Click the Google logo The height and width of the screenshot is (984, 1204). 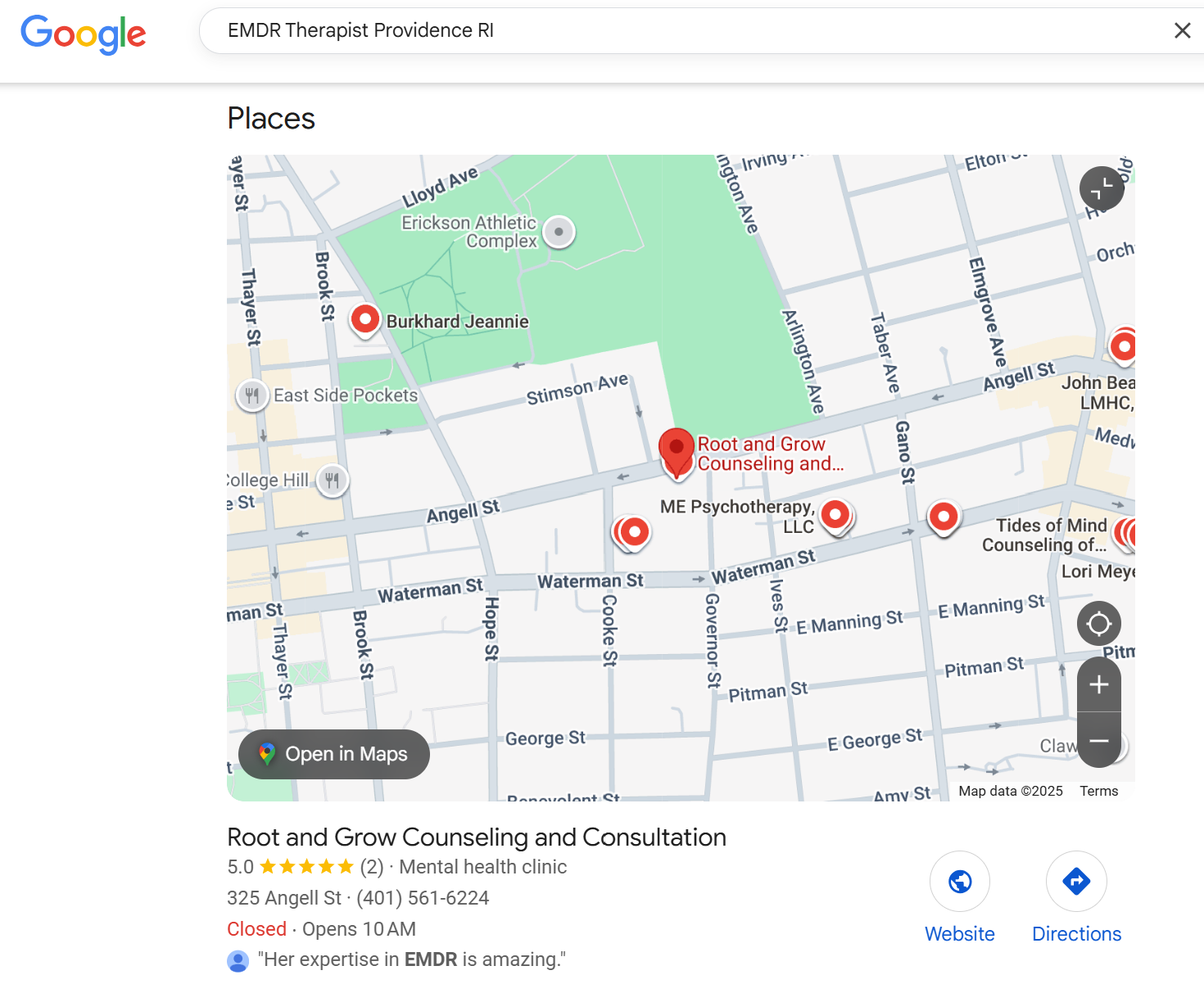point(84,34)
